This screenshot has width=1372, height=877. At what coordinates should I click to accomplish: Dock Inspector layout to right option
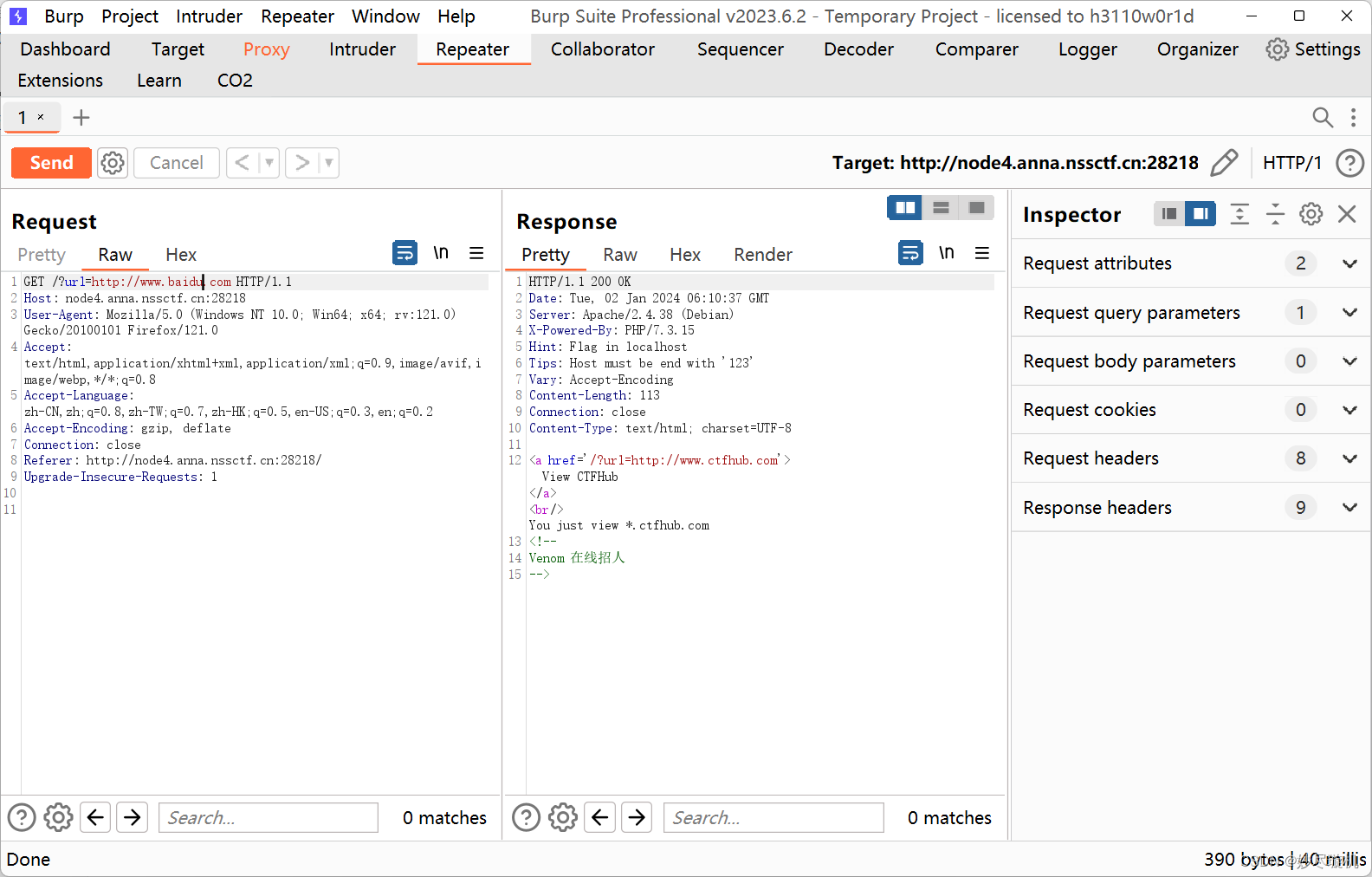click(1200, 214)
